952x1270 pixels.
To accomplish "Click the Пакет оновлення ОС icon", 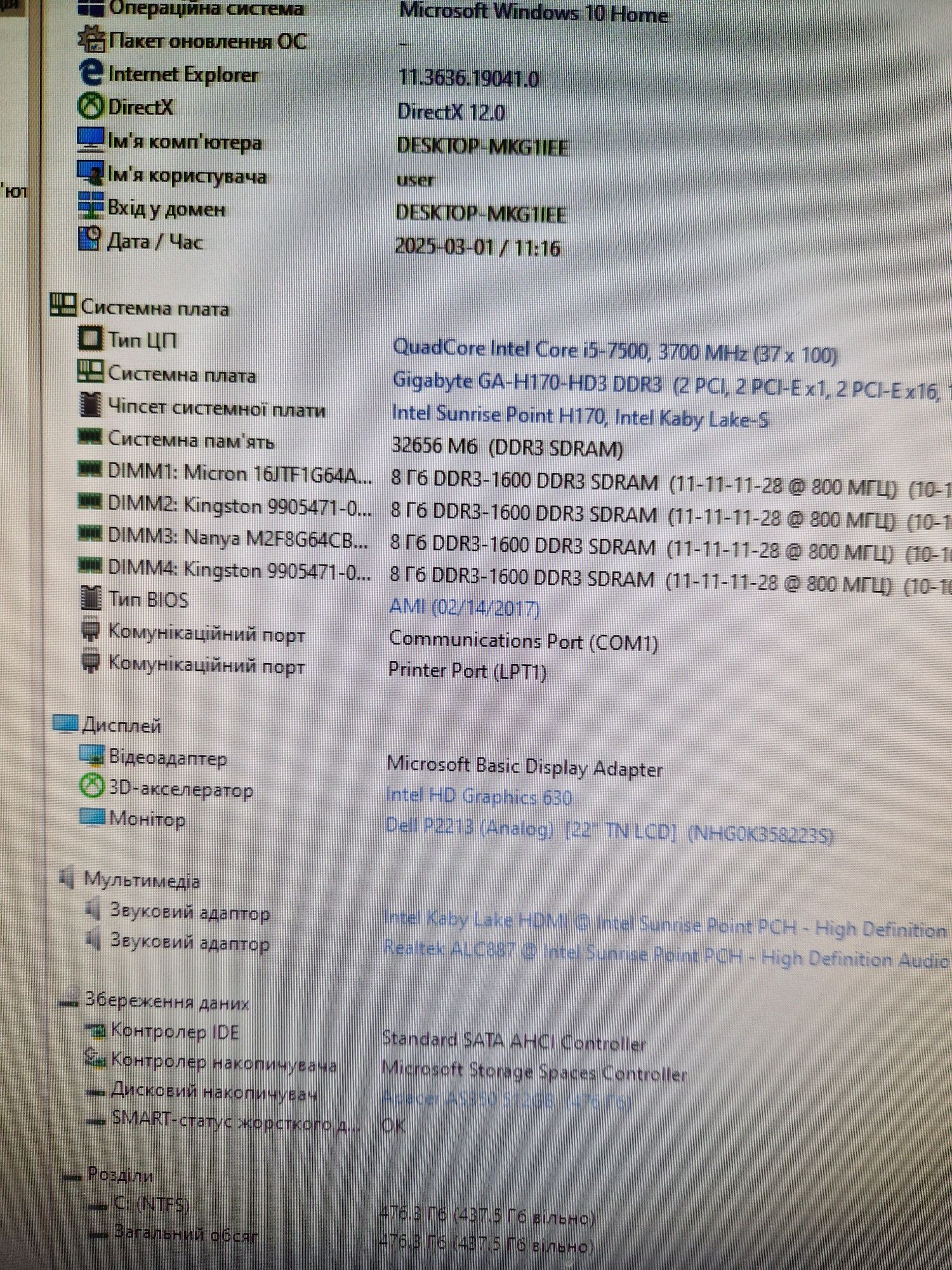I will (91, 39).
